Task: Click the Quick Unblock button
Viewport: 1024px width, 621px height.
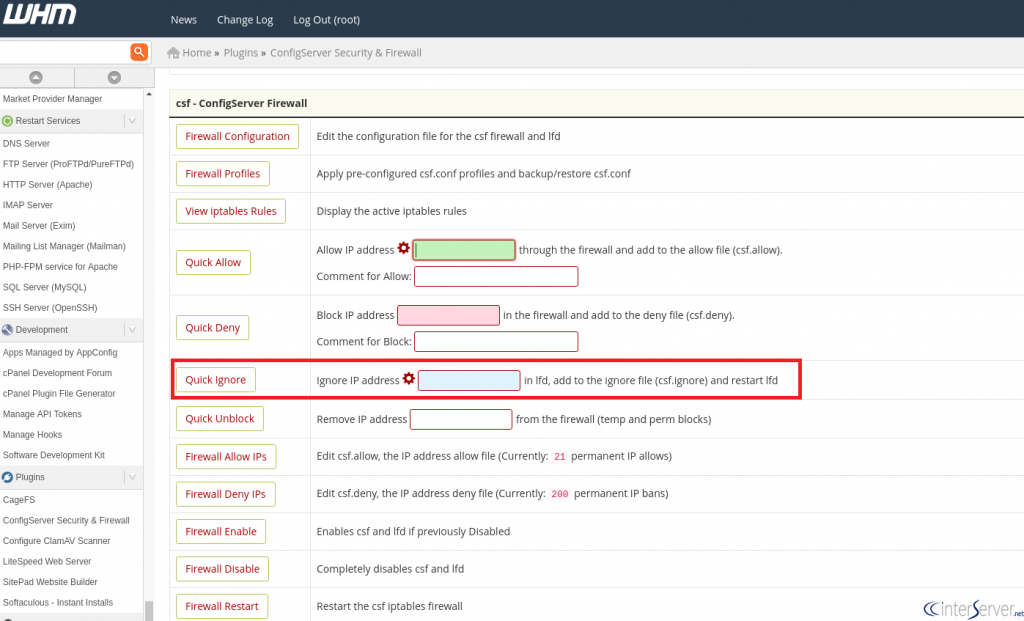Action: click(219, 419)
